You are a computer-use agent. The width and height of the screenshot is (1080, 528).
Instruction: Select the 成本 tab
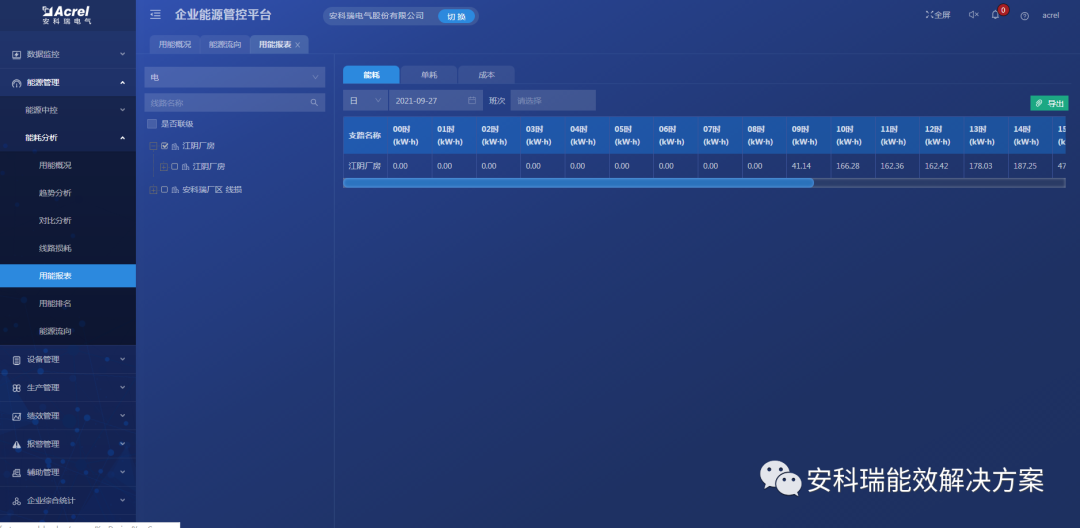(486, 74)
